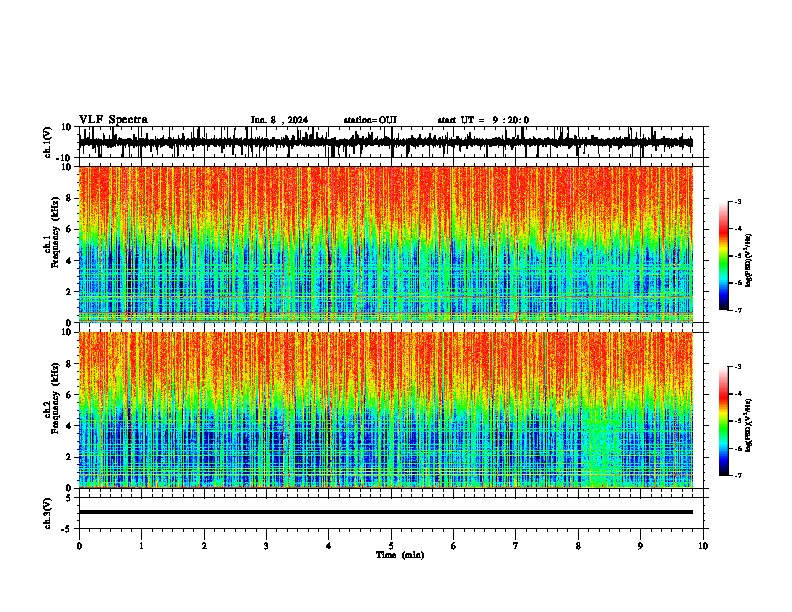The width and height of the screenshot is (792, 612).
Task: Click time axis tick label "5"
Action: click(x=391, y=546)
